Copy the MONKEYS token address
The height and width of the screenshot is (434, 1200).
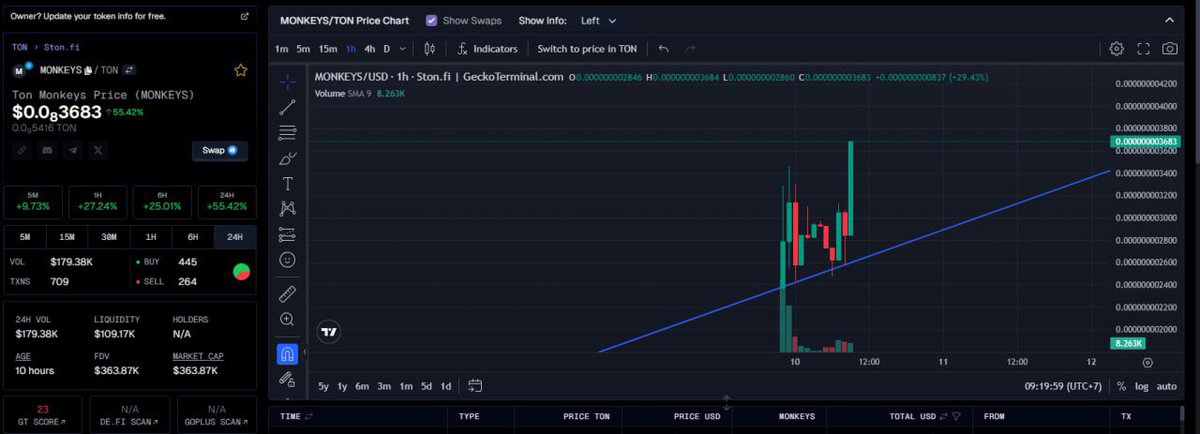89,70
